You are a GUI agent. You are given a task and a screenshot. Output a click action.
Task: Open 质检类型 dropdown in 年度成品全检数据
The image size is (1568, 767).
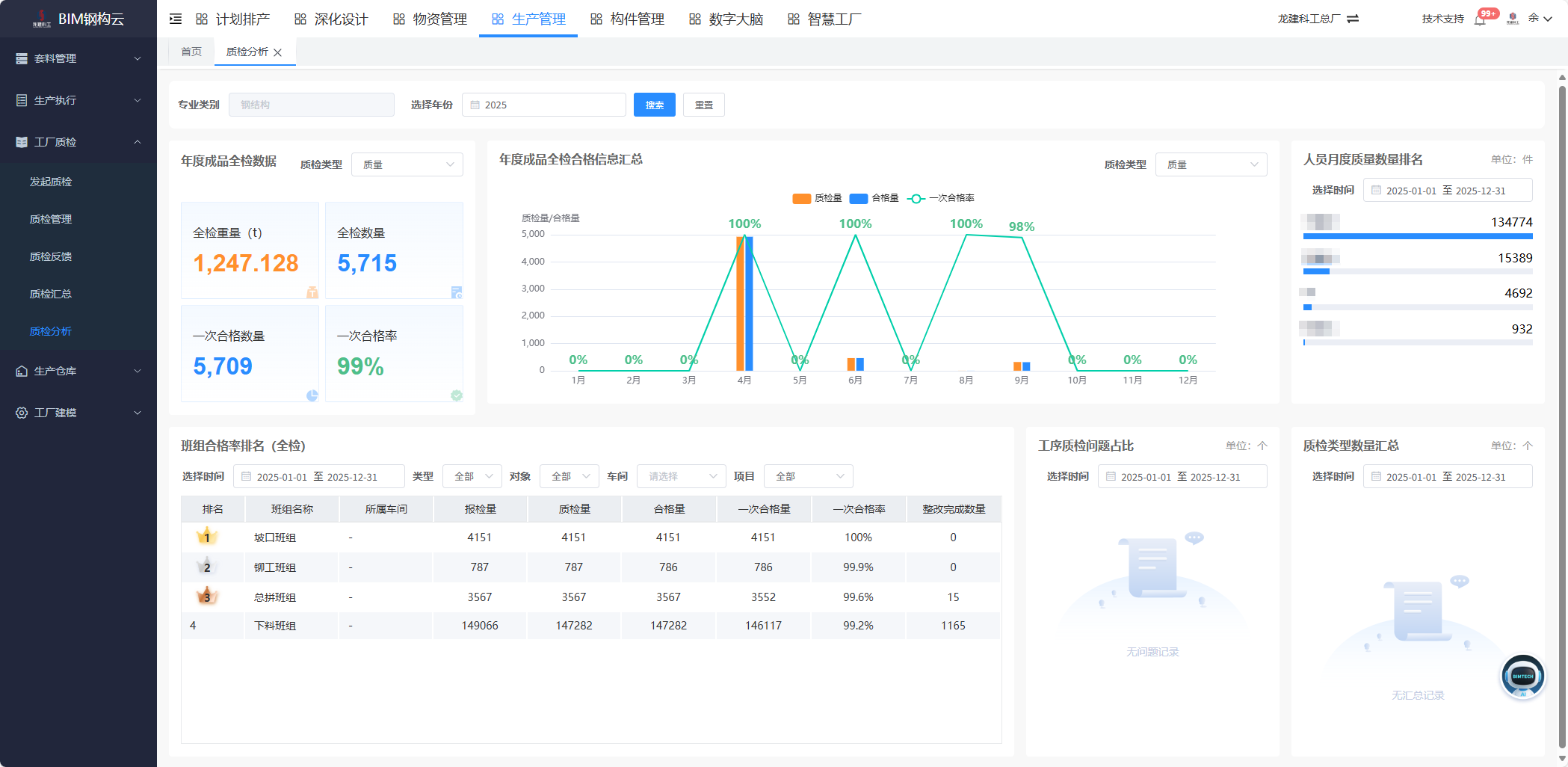(407, 164)
